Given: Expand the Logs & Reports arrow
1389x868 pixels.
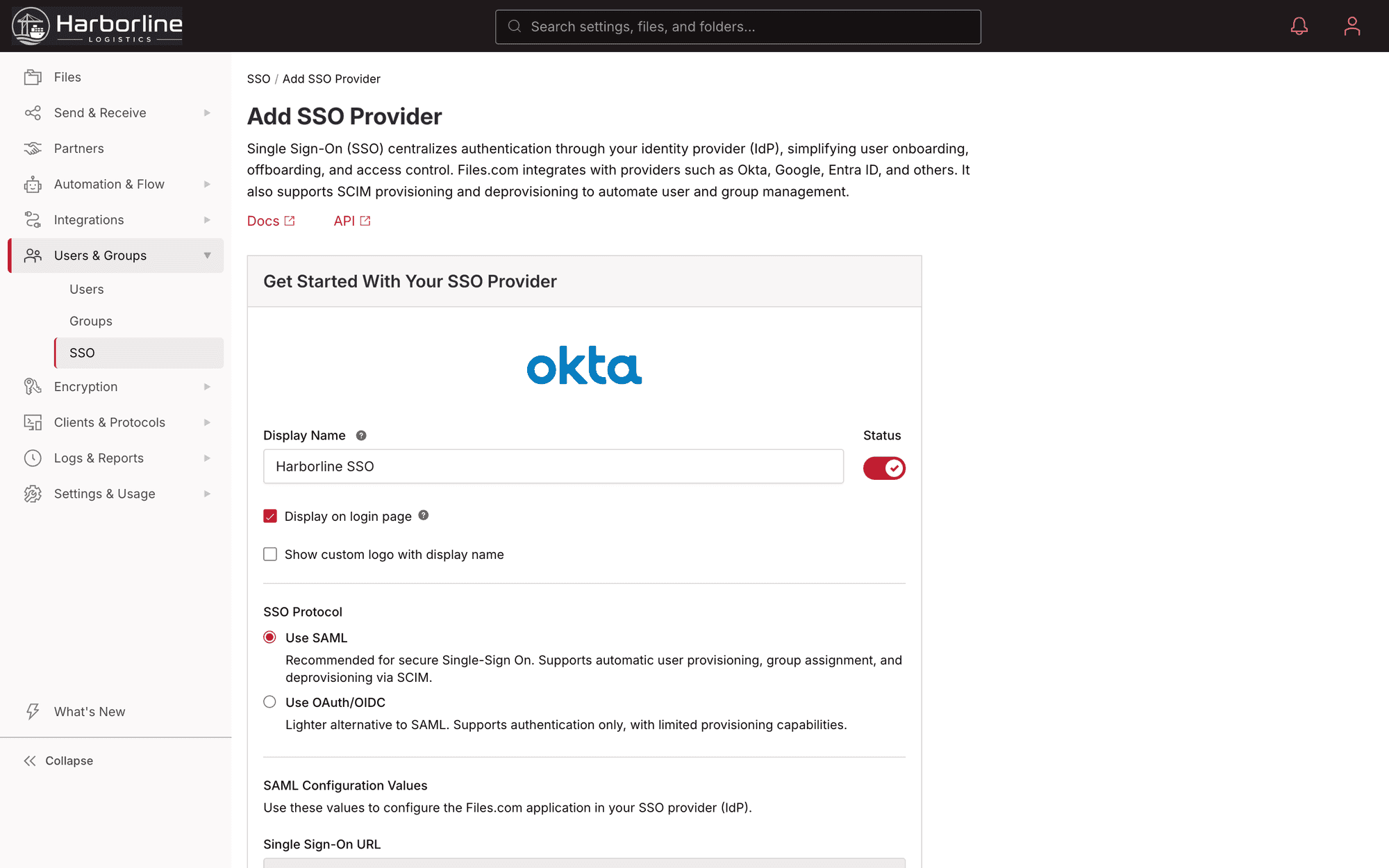Looking at the screenshot, I should (x=207, y=458).
